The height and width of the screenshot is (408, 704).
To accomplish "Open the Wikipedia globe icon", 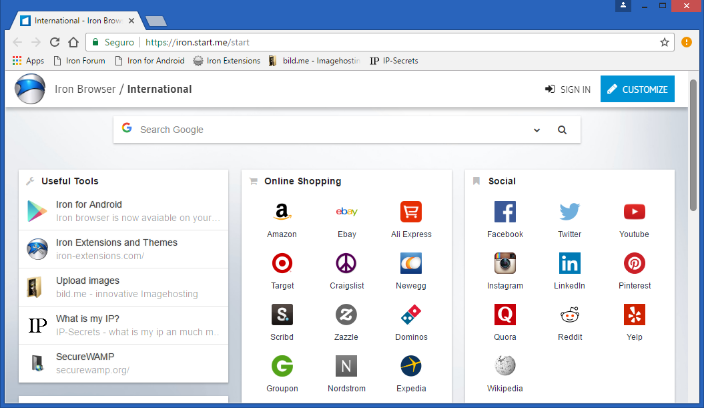I will (505, 366).
